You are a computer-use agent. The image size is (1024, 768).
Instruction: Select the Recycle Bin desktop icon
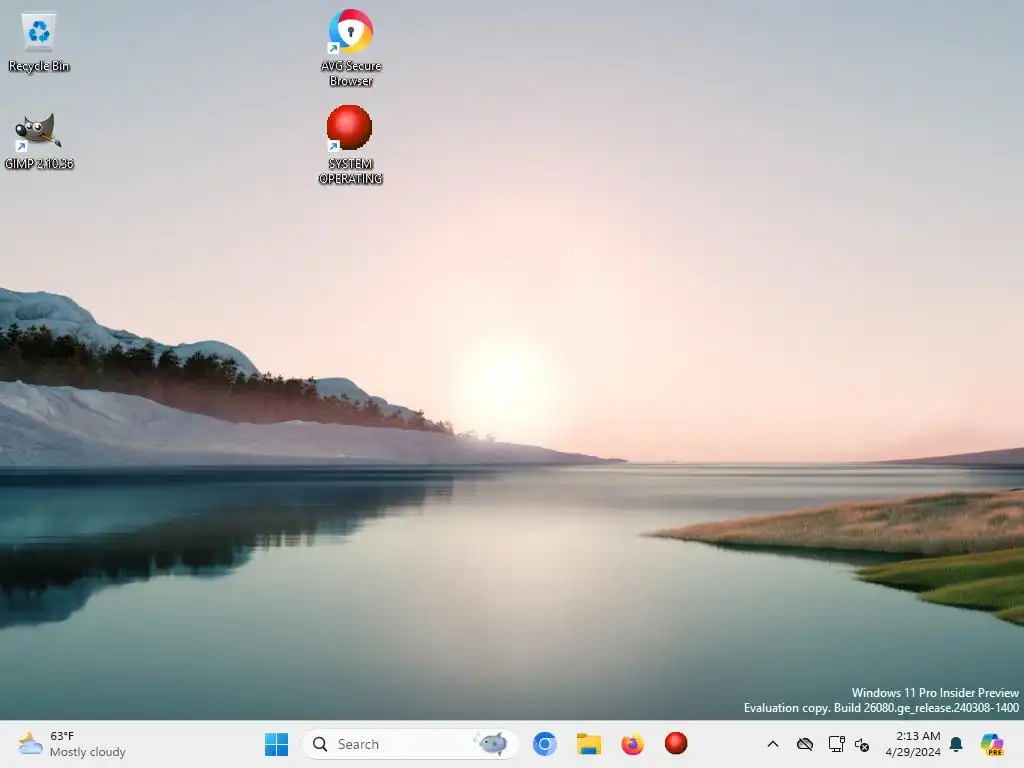pos(39,42)
